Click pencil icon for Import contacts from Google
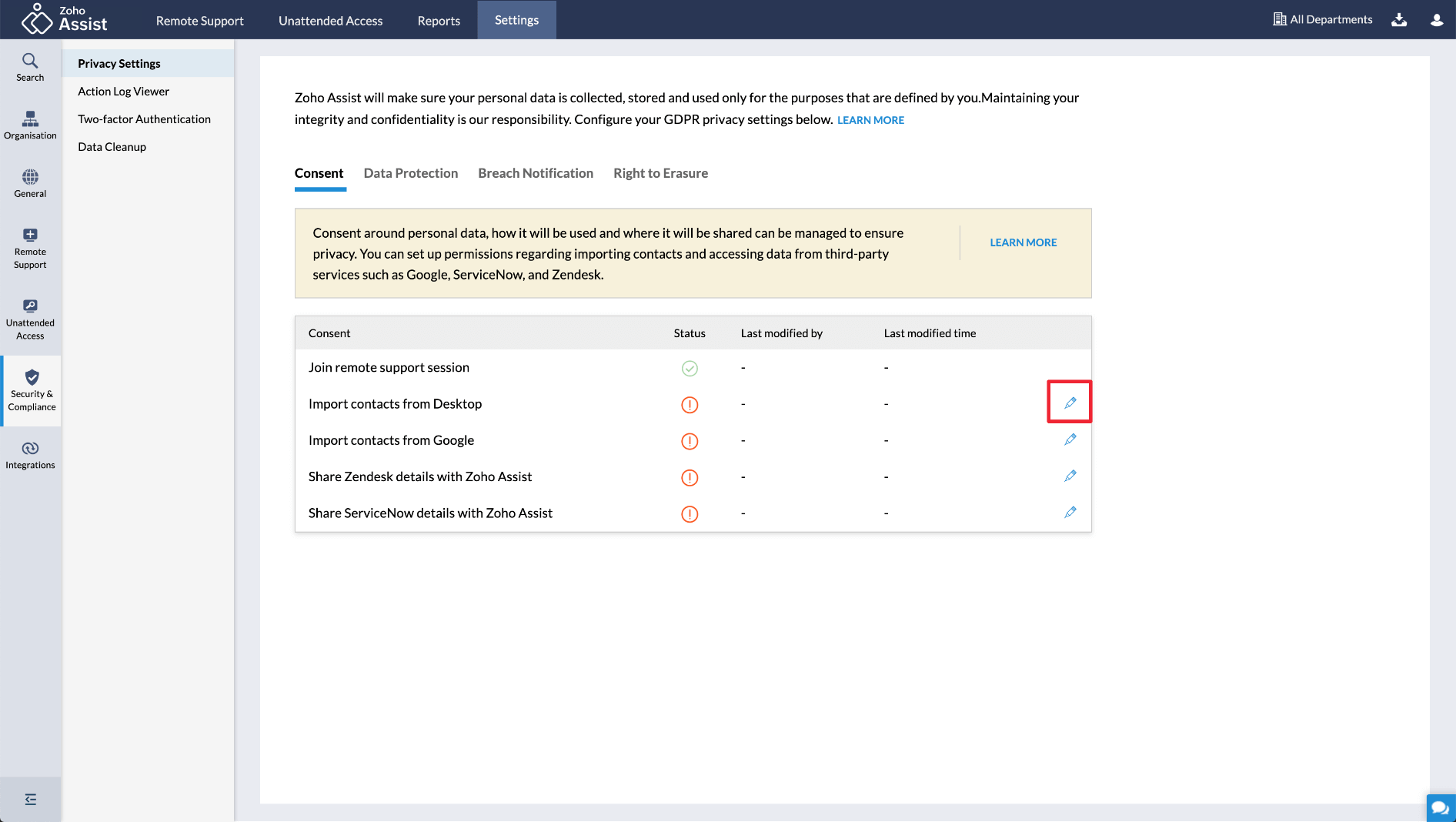1456x822 pixels. tap(1070, 439)
